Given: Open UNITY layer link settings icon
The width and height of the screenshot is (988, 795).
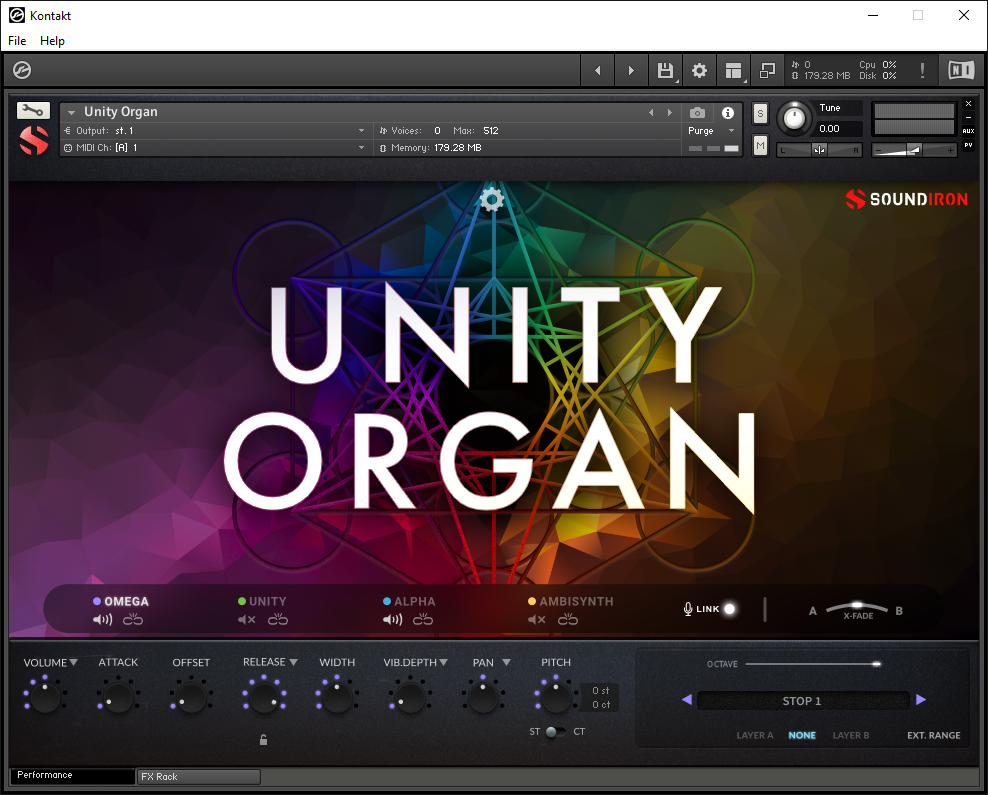Looking at the screenshot, I should click(278, 620).
